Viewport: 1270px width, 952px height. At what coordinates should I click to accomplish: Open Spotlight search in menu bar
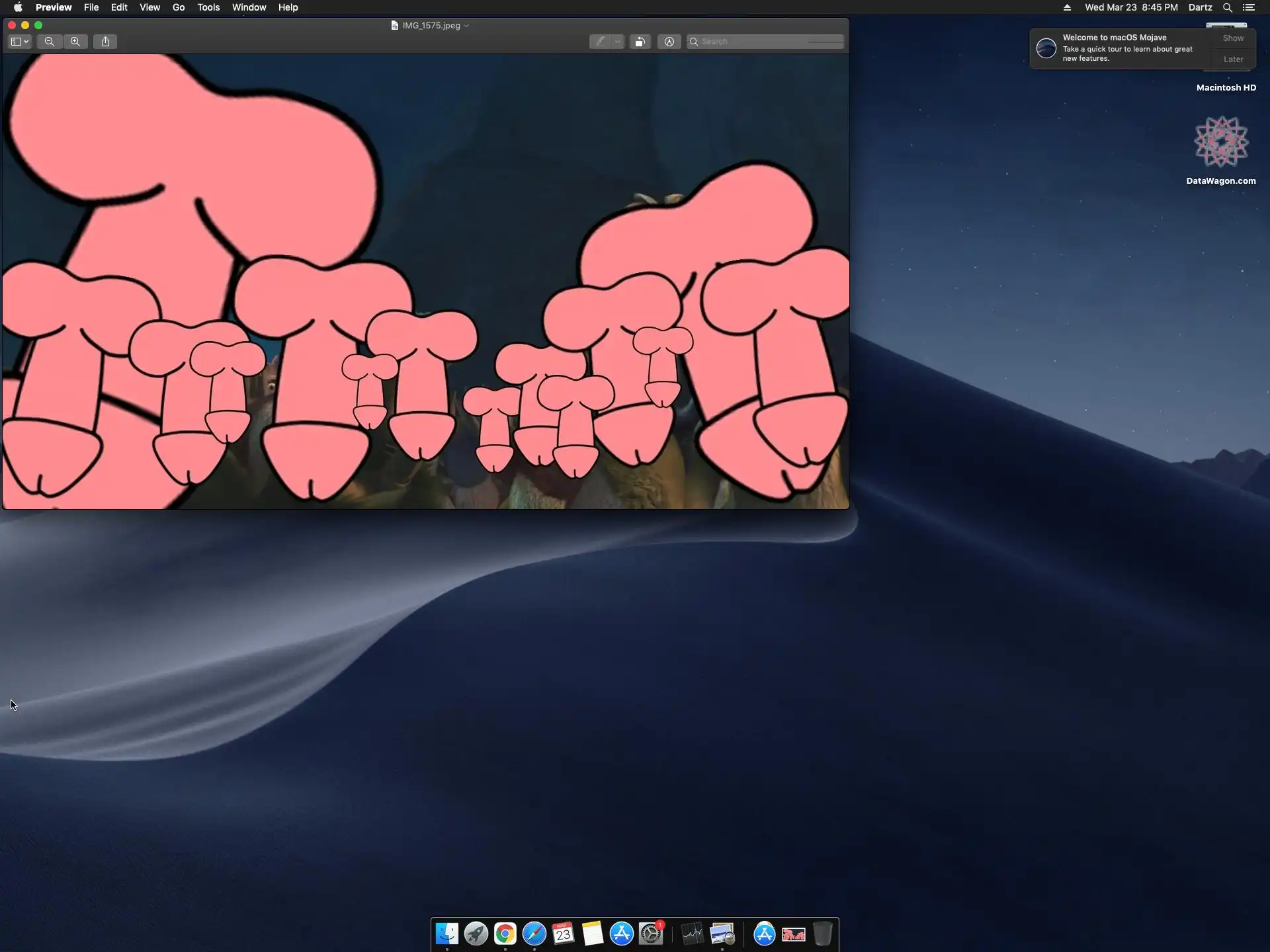(1227, 7)
